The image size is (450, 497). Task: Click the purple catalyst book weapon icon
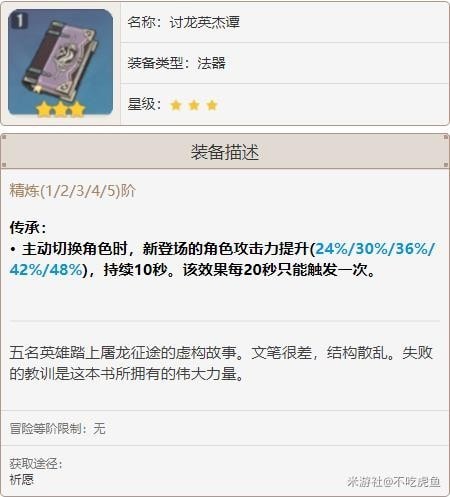click(60, 62)
